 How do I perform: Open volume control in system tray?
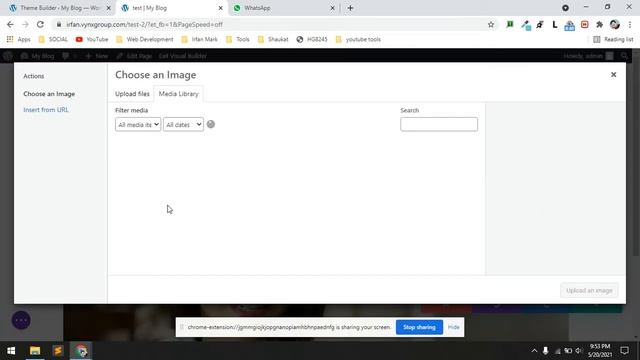(578, 351)
